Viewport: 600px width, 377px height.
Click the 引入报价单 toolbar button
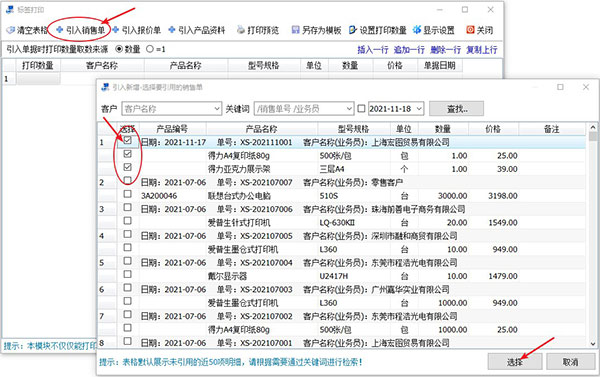tap(137, 30)
